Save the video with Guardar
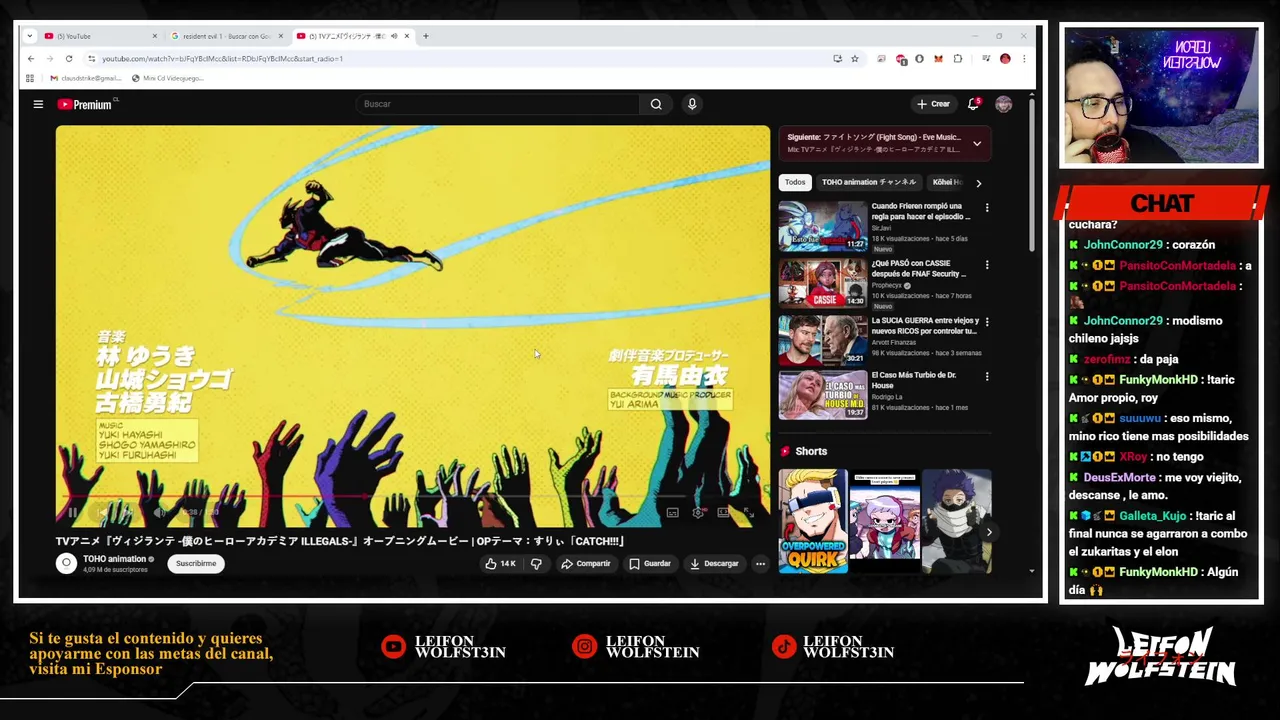This screenshot has height=720, width=1280. pos(649,564)
